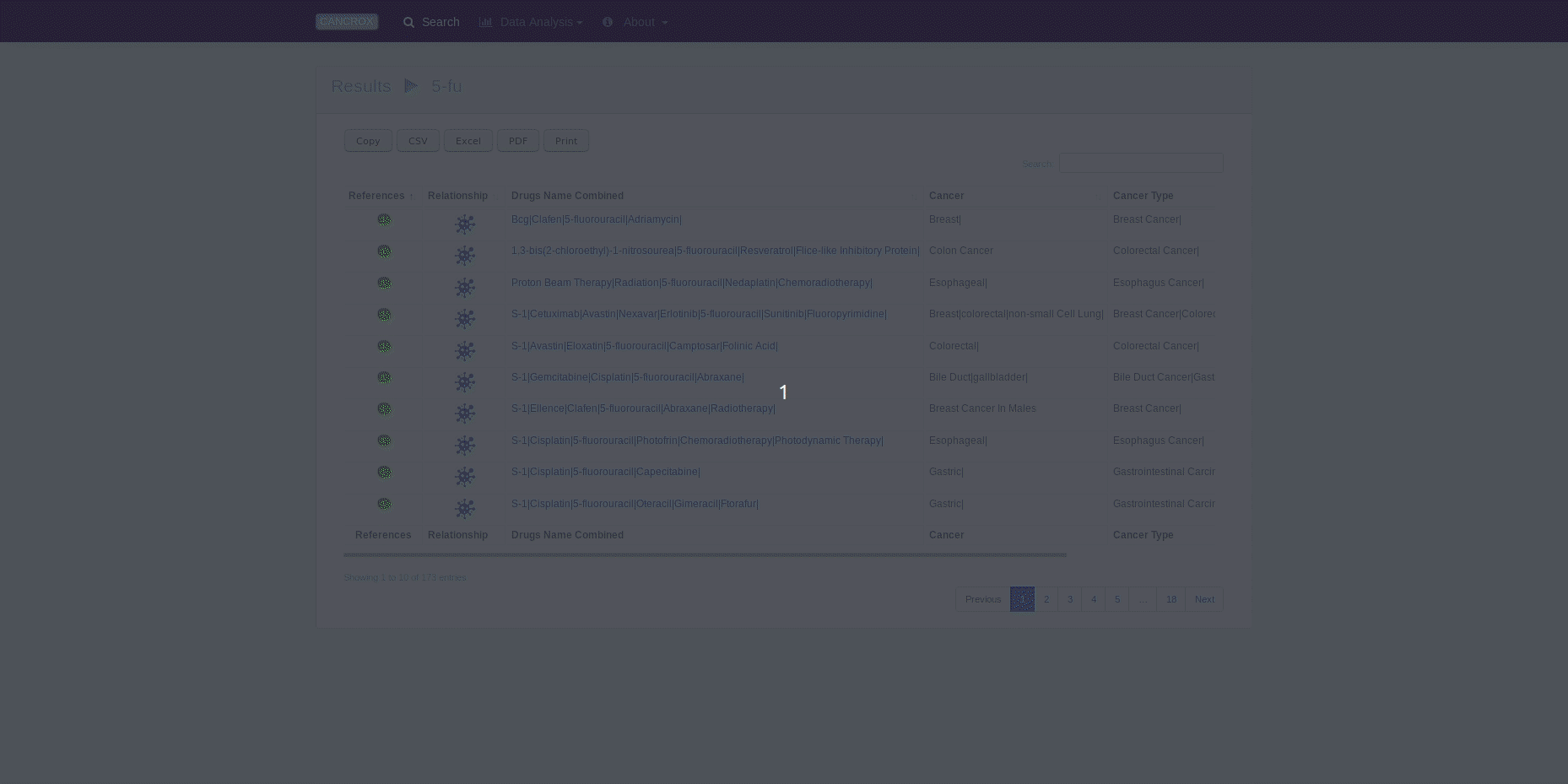Viewport: 1568px width, 784px height.
Task: Open S-1|Gemcitabine|Cisplatin|5-fluorouracil|Abraxane link
Action: click(628, 377)
